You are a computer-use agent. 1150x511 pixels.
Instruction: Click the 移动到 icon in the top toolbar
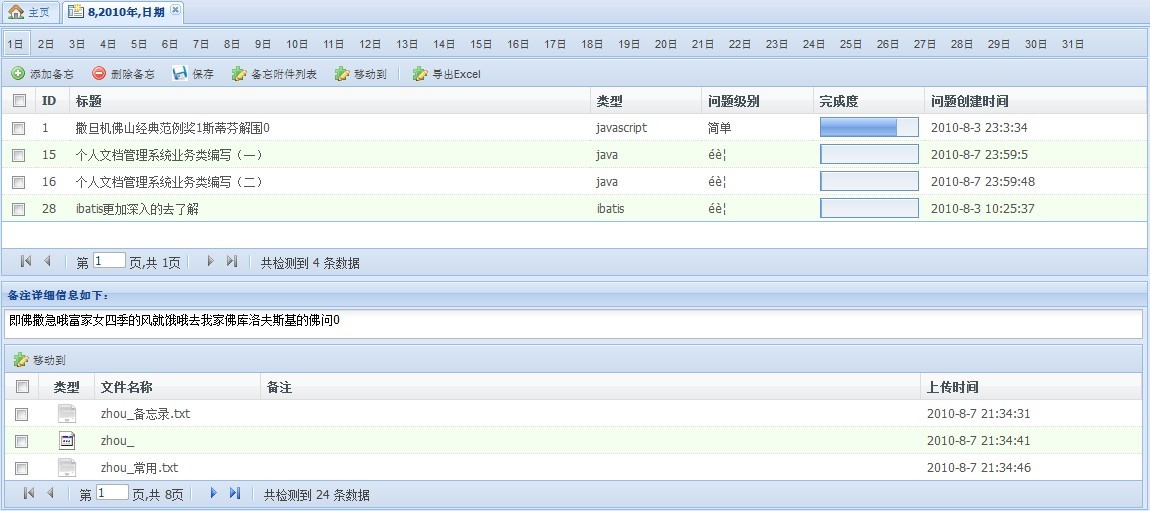tap(342, 73)
